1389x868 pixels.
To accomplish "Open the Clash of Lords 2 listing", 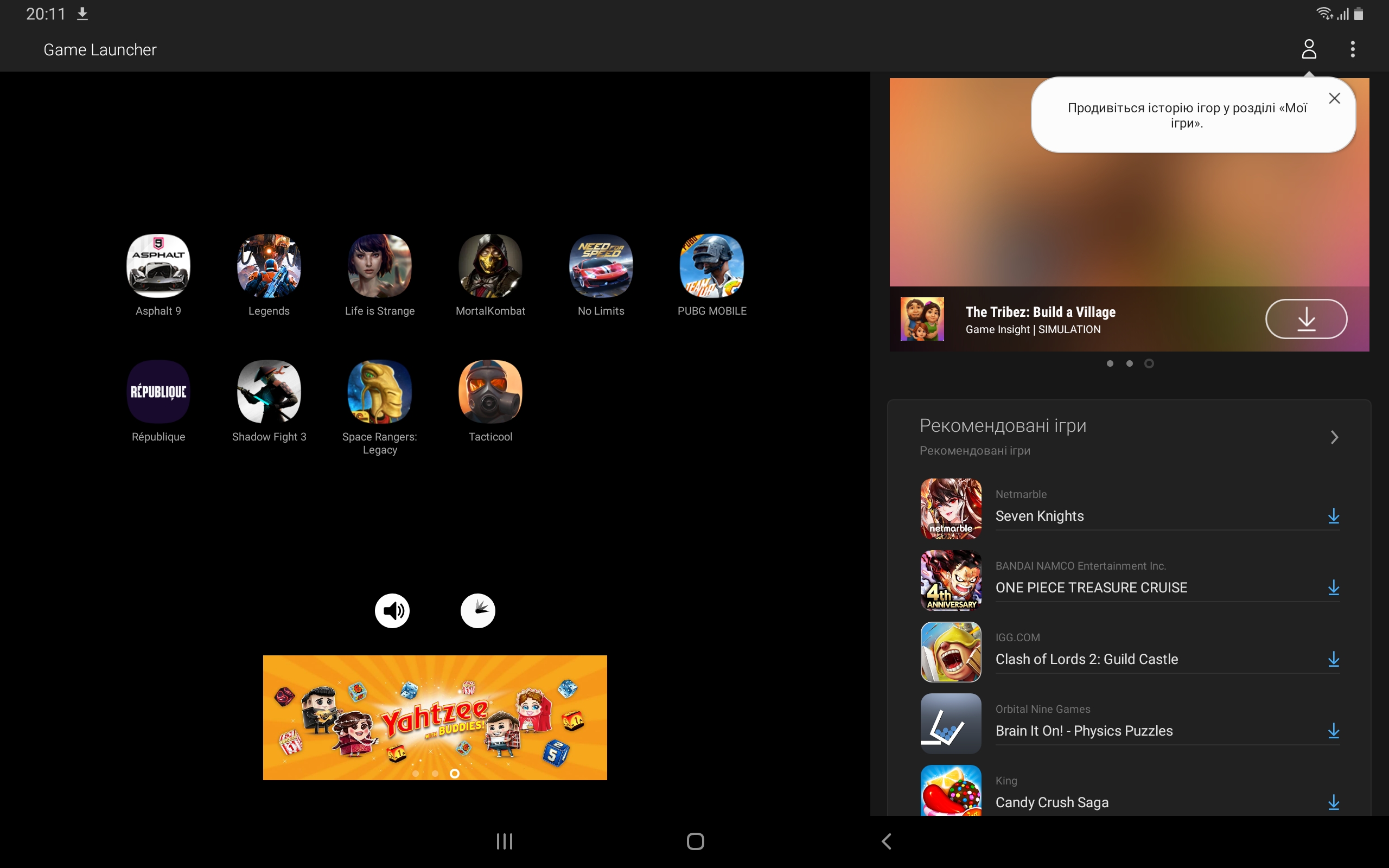I will (1086, 659).
